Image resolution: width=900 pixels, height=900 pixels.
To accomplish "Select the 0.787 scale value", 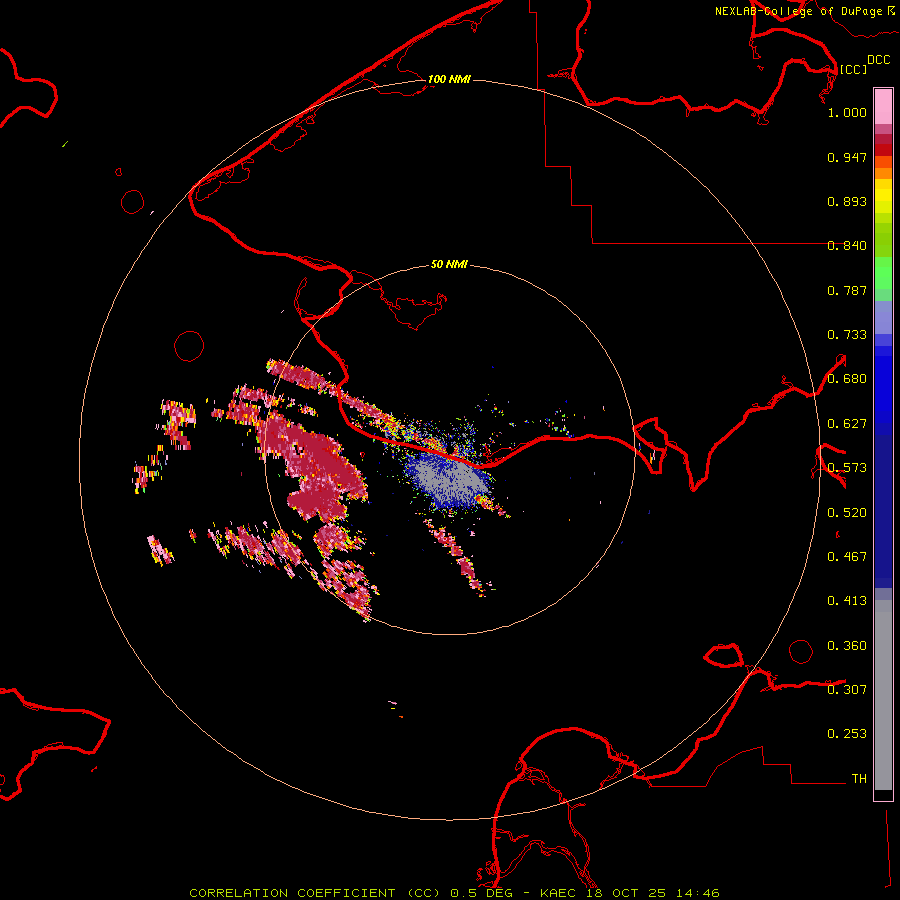I will click(847, 290).
